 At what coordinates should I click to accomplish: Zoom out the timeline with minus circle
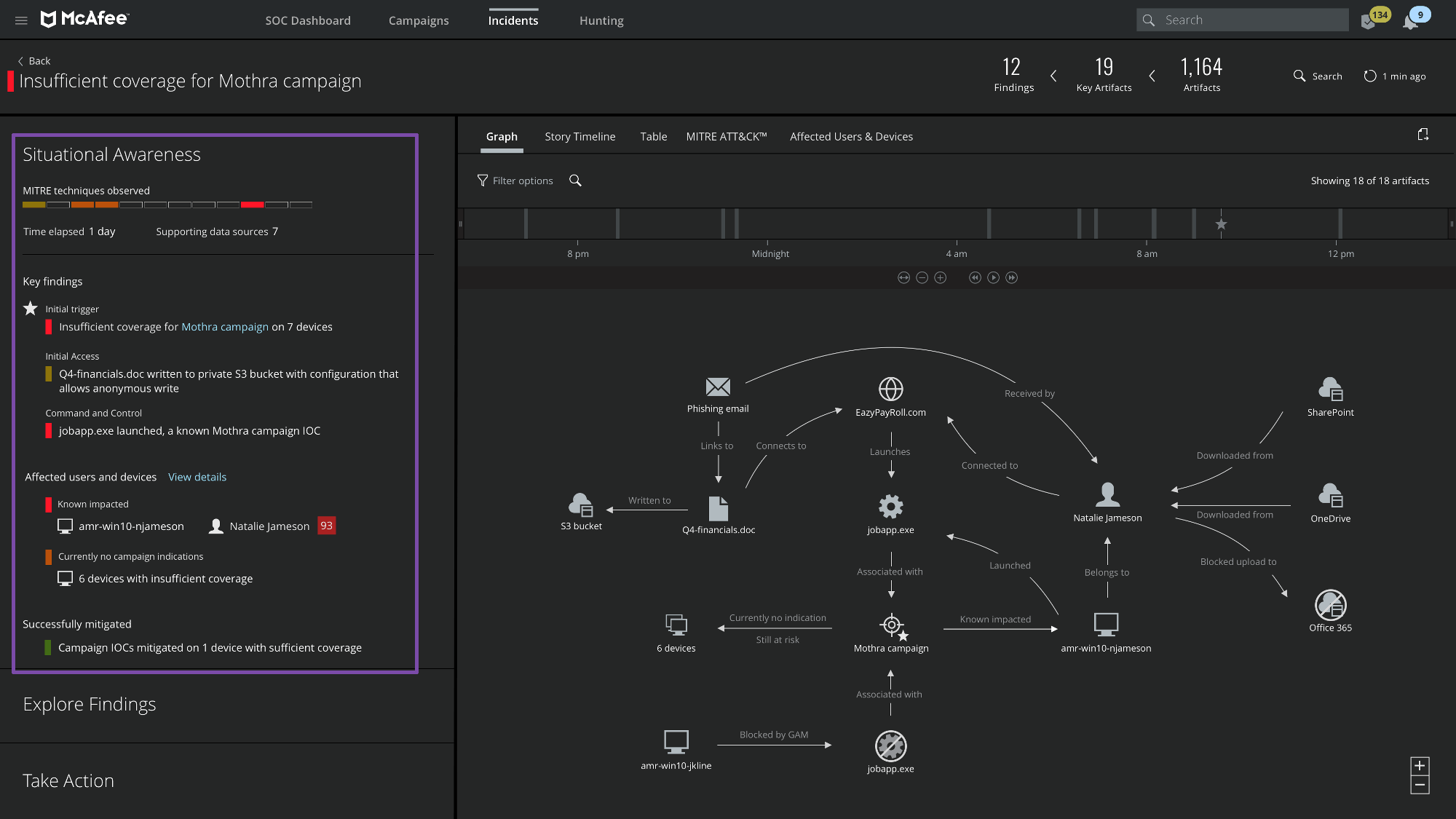click(922, 277)
